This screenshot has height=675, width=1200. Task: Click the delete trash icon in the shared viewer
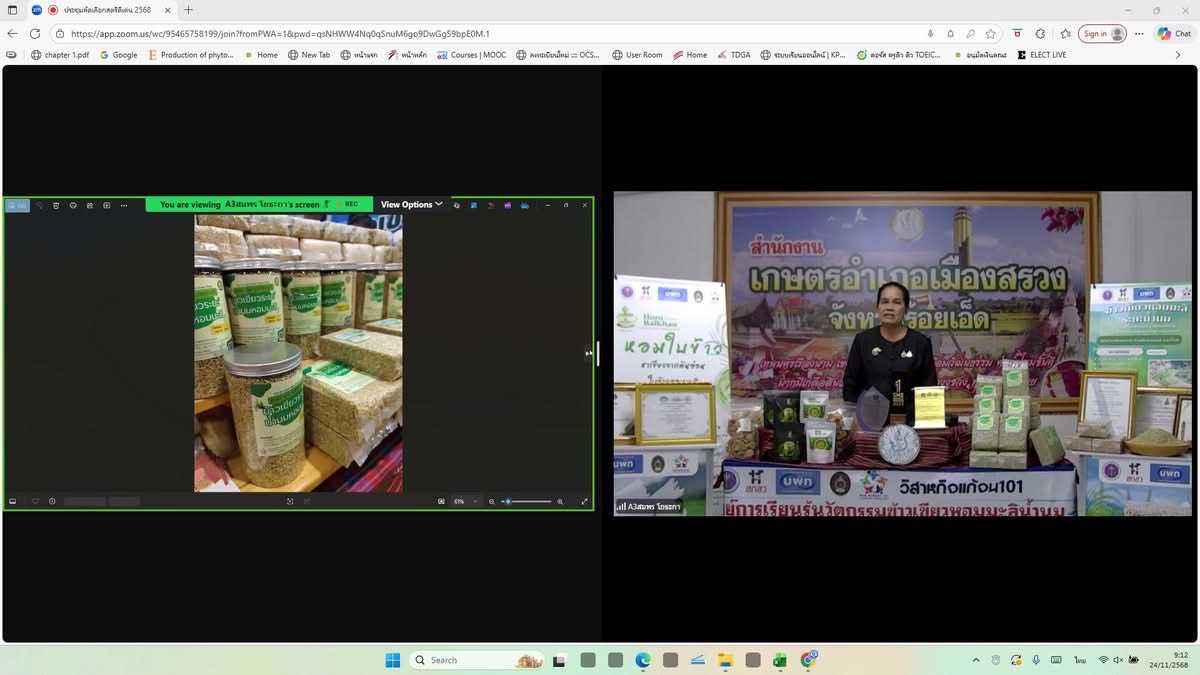tap(56, 205)
